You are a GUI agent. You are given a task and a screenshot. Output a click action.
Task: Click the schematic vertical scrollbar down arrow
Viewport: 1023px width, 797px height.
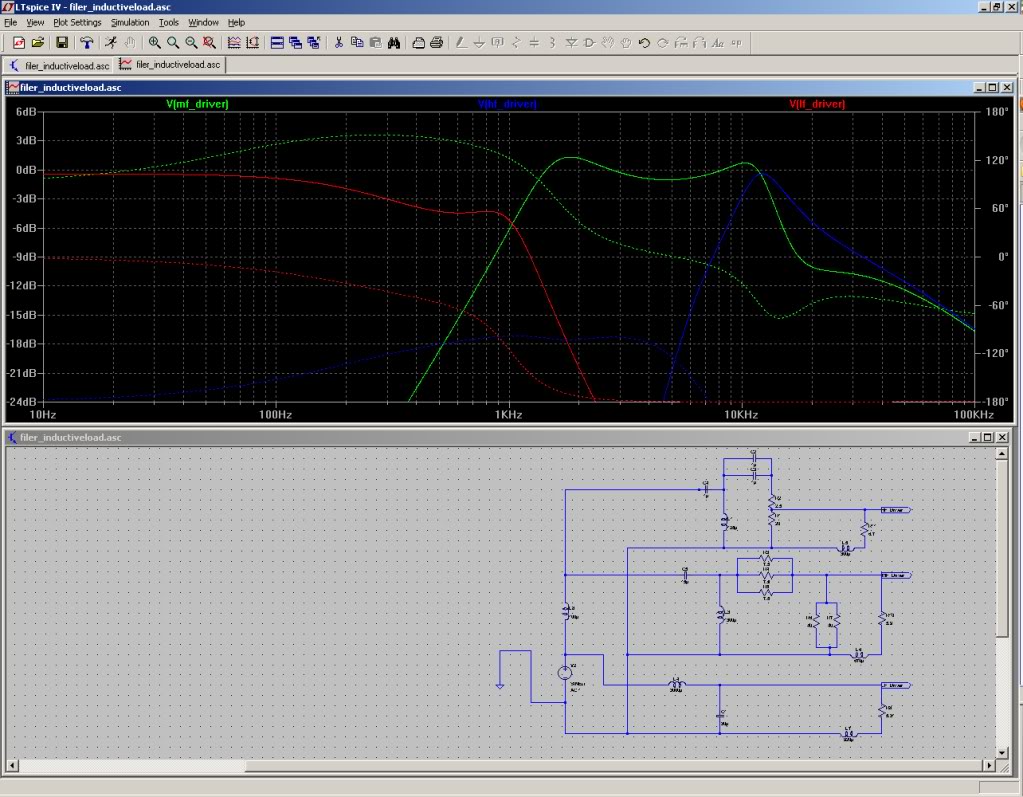(x=1002, y=753)
